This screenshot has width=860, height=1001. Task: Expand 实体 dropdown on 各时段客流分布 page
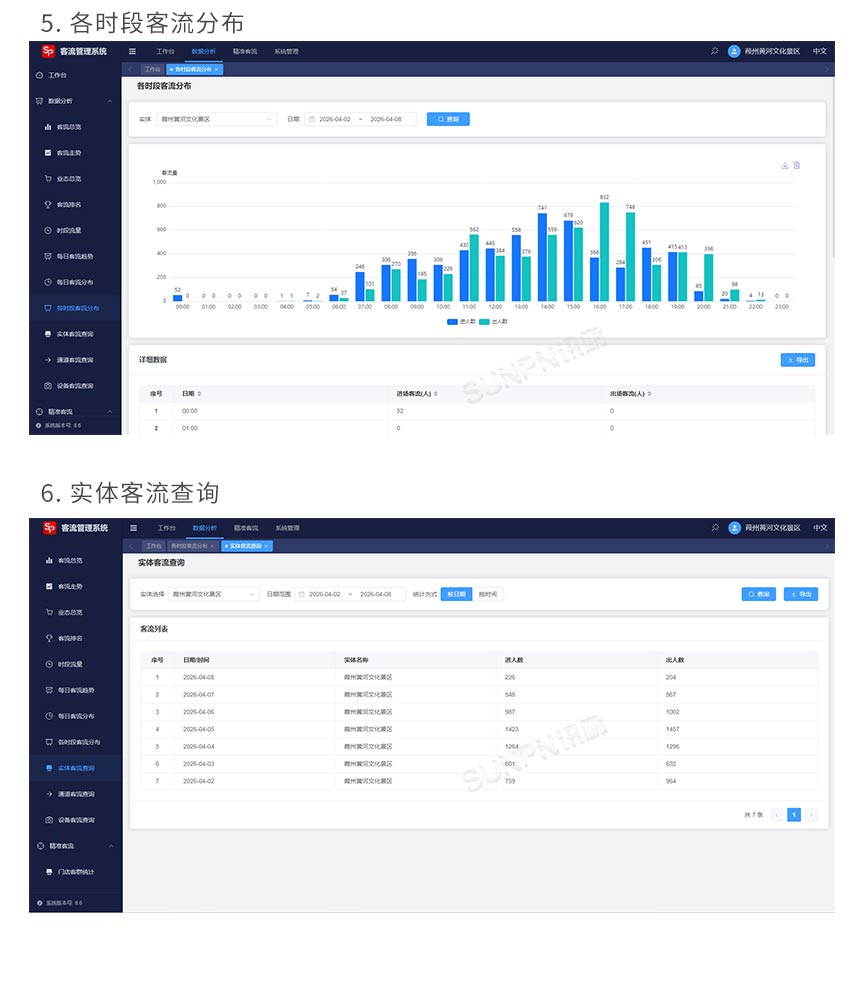pyautogui.click(x=217, y=119)
